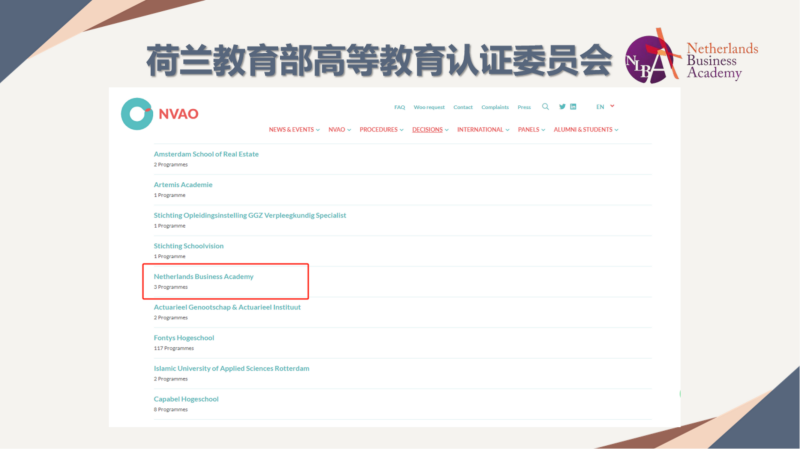Screen dimensions: 800x449
Task: Click '3 Programmes' under Netherlands Business Academy
Action: tap(170, 287)
